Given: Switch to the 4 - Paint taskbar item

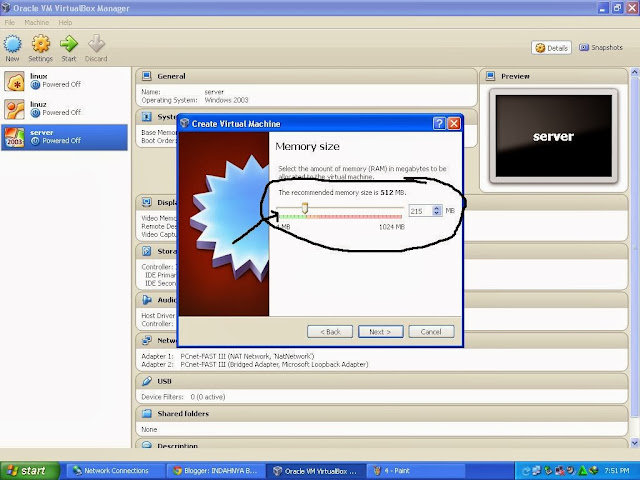Looking at the screenshot, I should [415, 471].
